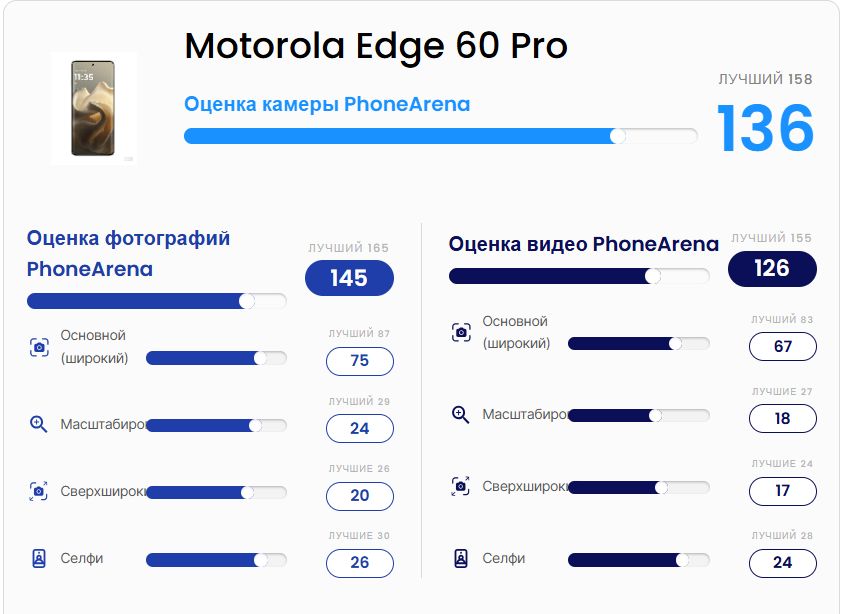Image resolution: width=841 pixels, height=614 pixels.
Task: Click the 'Оценка камеры PhoneArena' heading
Action: (327, 105)
